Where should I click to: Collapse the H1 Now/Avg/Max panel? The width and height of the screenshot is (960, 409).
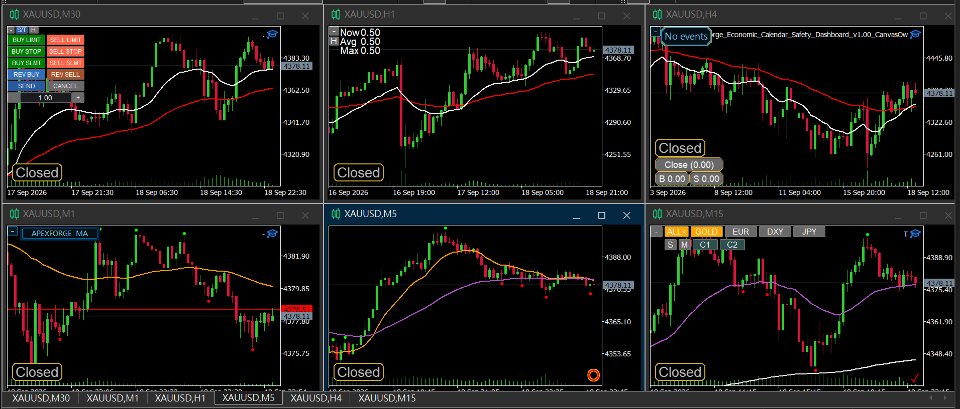(x=334, y=31)
